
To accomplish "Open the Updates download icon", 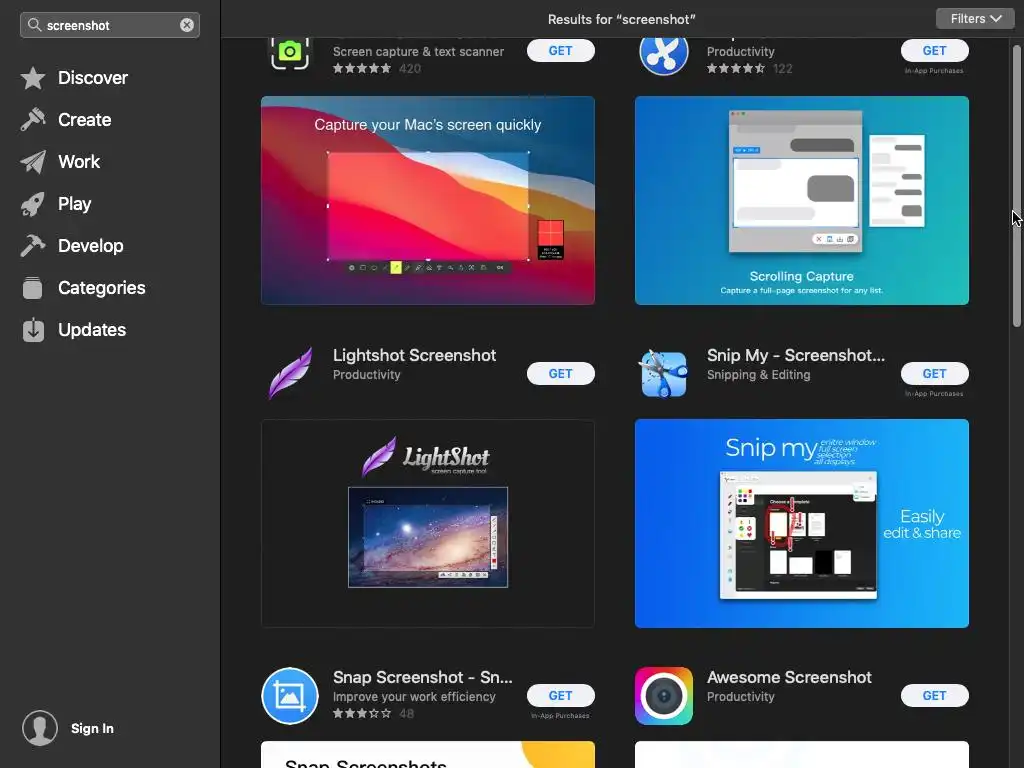I will 33,330.
